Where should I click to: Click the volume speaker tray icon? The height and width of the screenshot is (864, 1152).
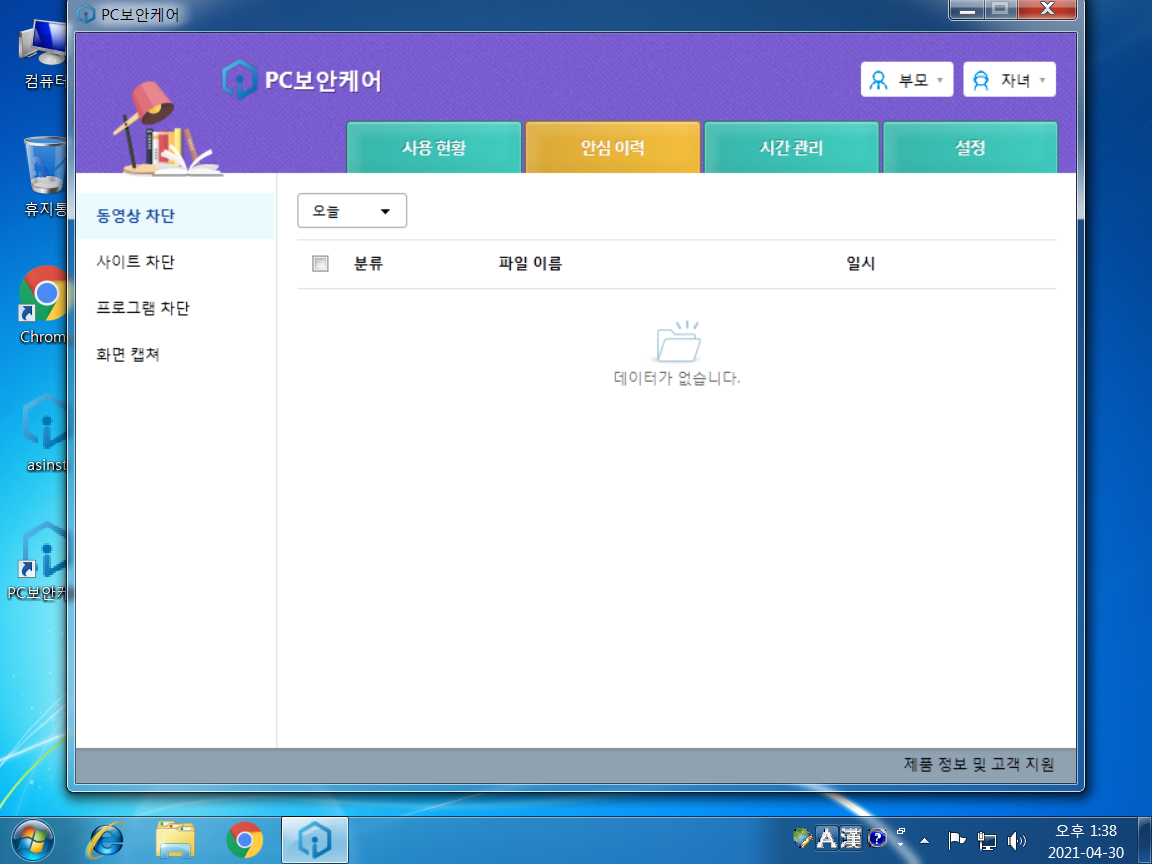pos(1017,840)
